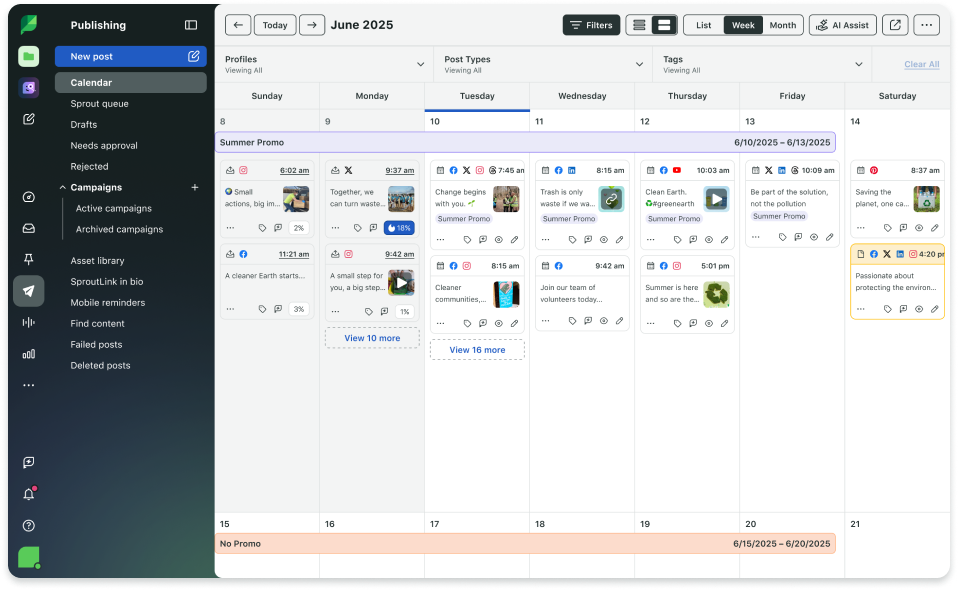Collapse the Publishing sidebar panel icon

coord(191,25)
